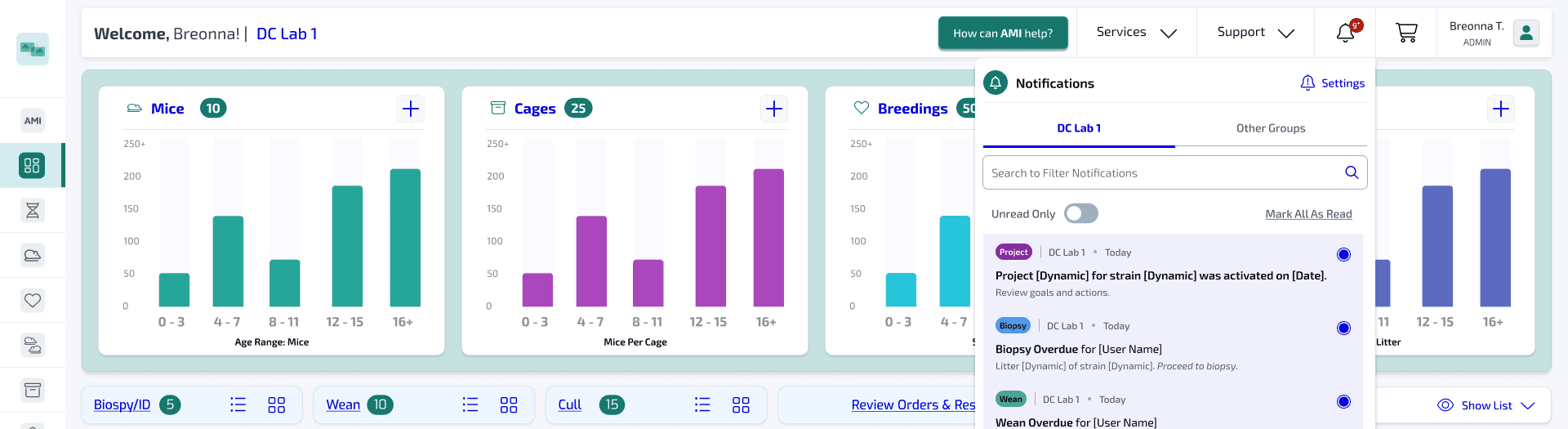
Task: Click the heart breedings sidebar icon
Action: coord(33,301)
